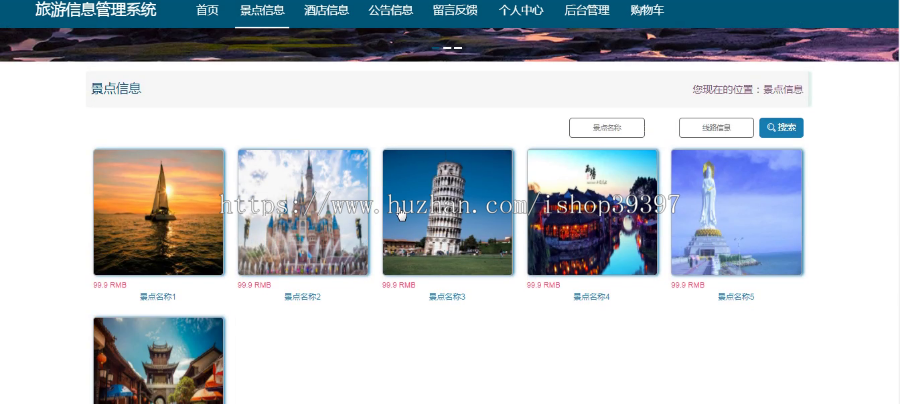This screenshot has width=900, height=404.
Task: Click the 景点名称3 title link
Action: coord(447,297)
